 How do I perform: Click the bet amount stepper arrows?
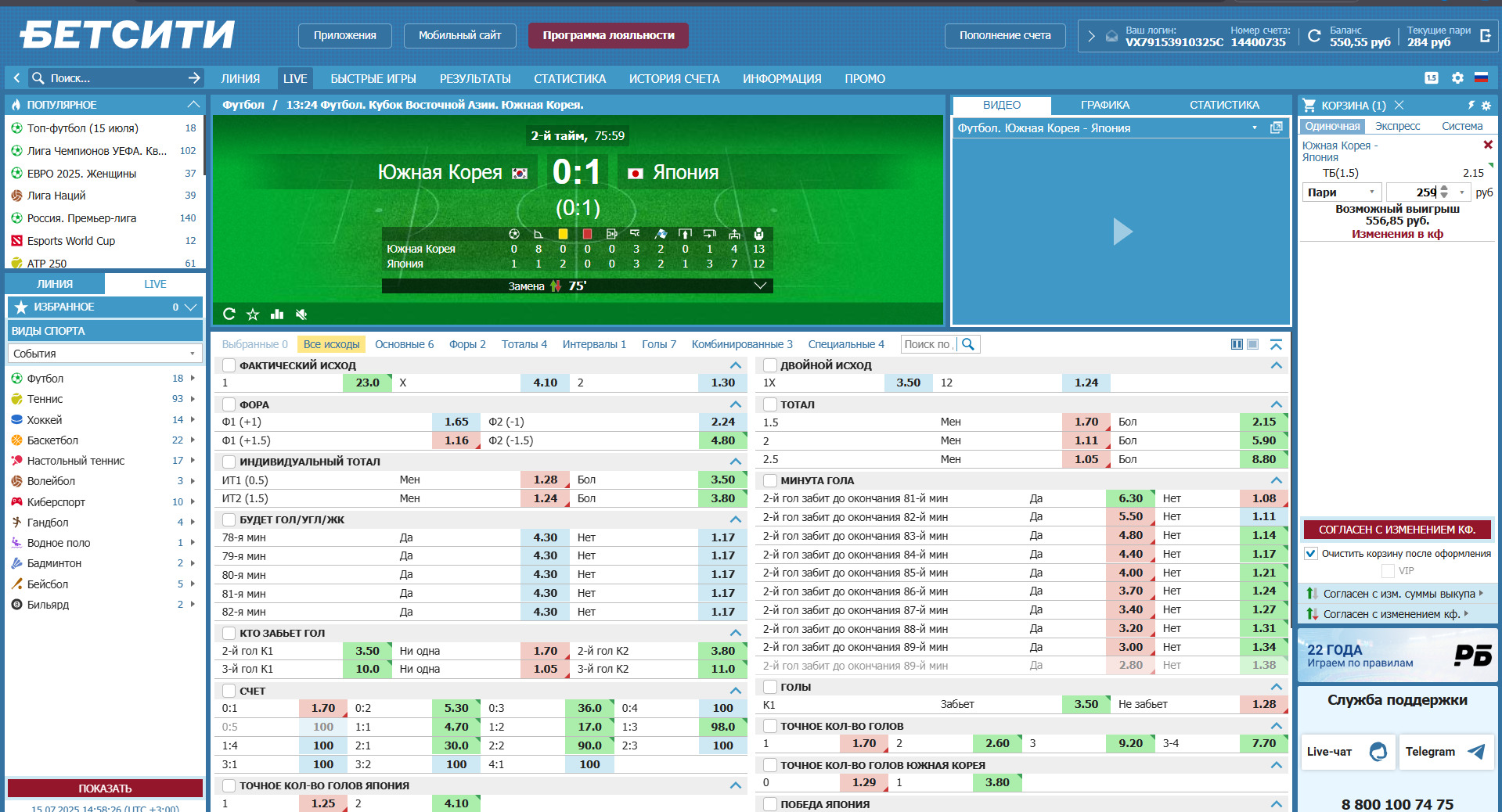[1444, 192]
